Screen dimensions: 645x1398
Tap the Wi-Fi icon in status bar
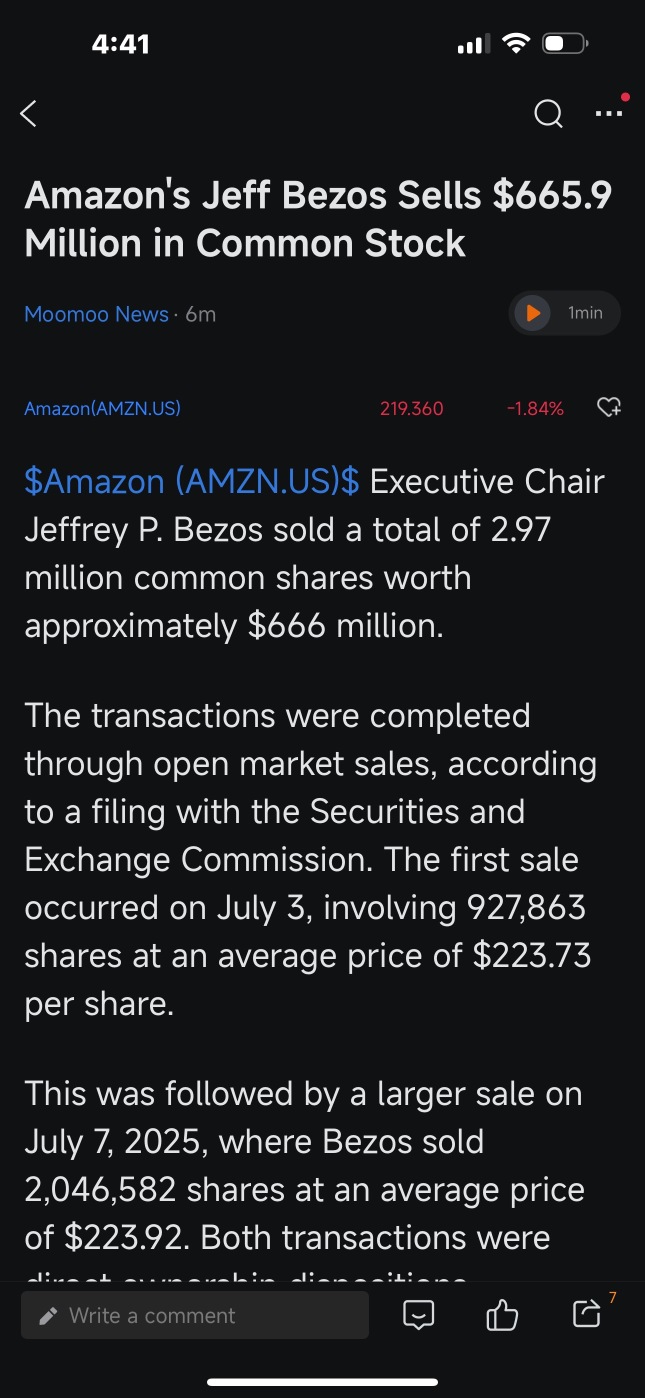point(515,43)
